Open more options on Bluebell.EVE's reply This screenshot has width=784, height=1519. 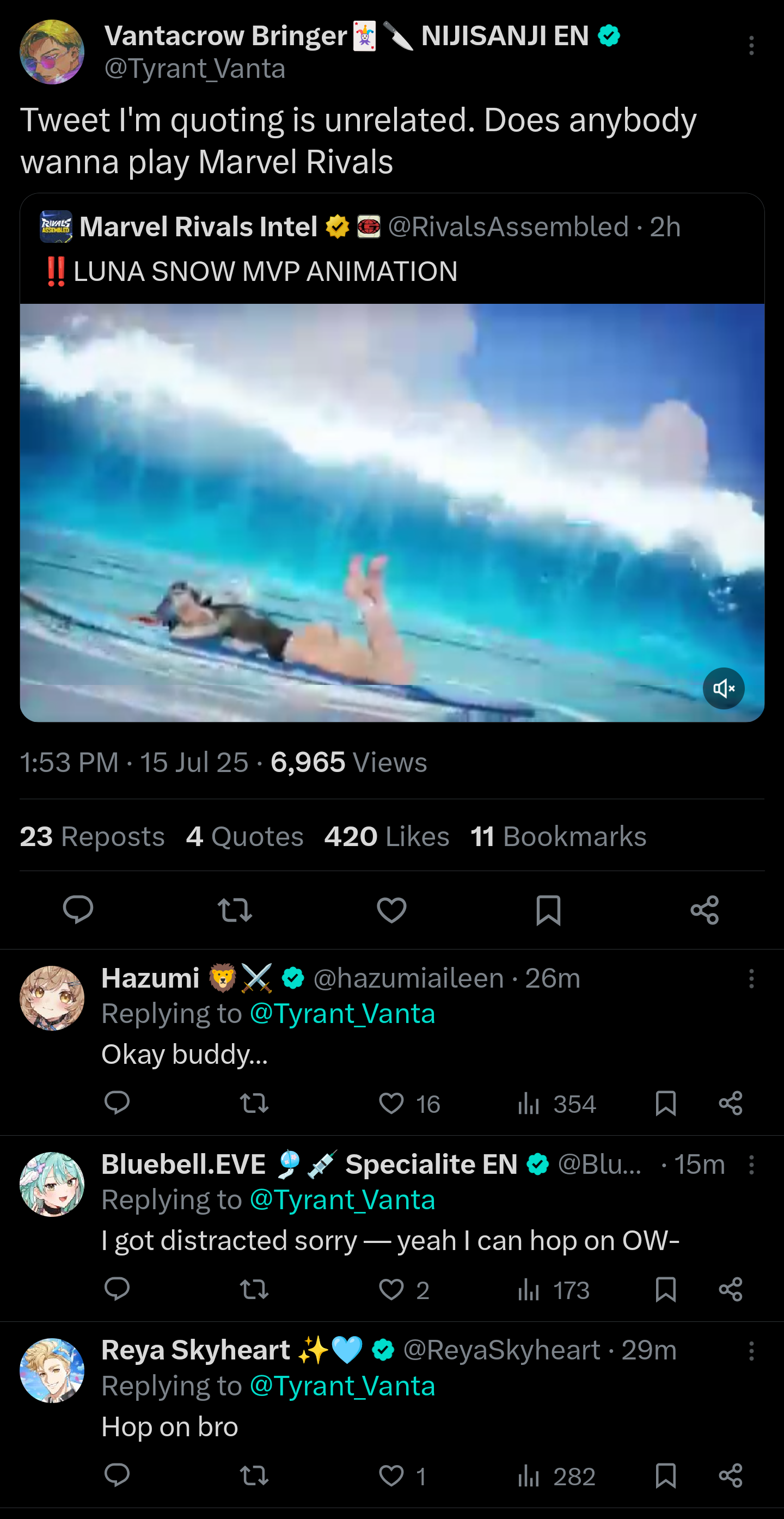pyautogui.click(x=751, y=1165)
